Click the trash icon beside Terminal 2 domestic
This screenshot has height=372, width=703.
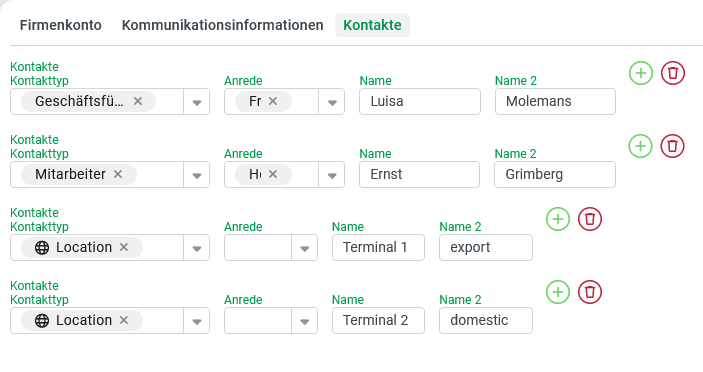tap(590, 292)
